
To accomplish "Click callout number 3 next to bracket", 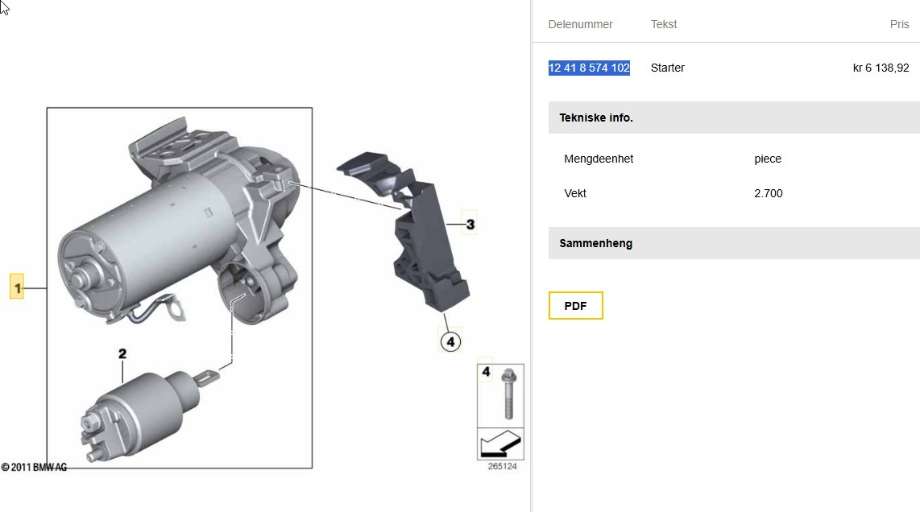I will pyautogui.click(x=470, y=224).
